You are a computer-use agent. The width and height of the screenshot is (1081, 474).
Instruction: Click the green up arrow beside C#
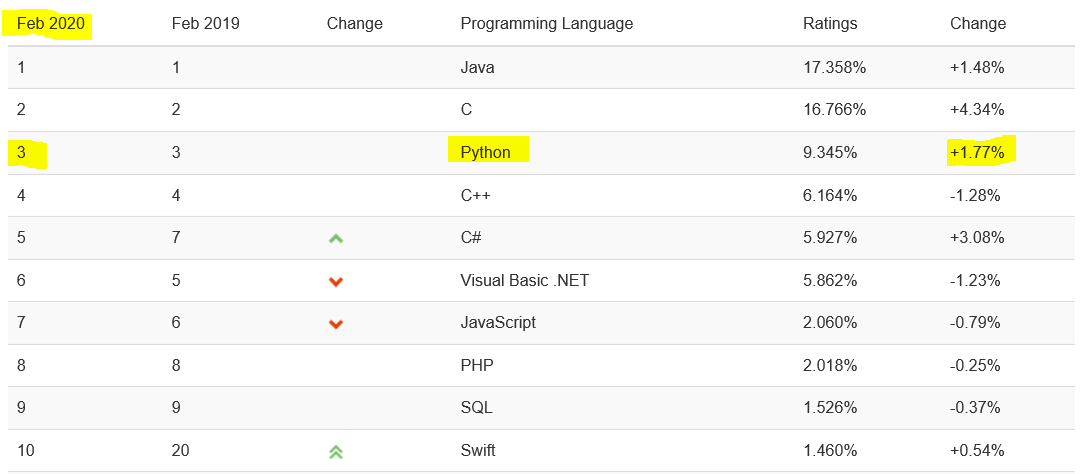336,238
